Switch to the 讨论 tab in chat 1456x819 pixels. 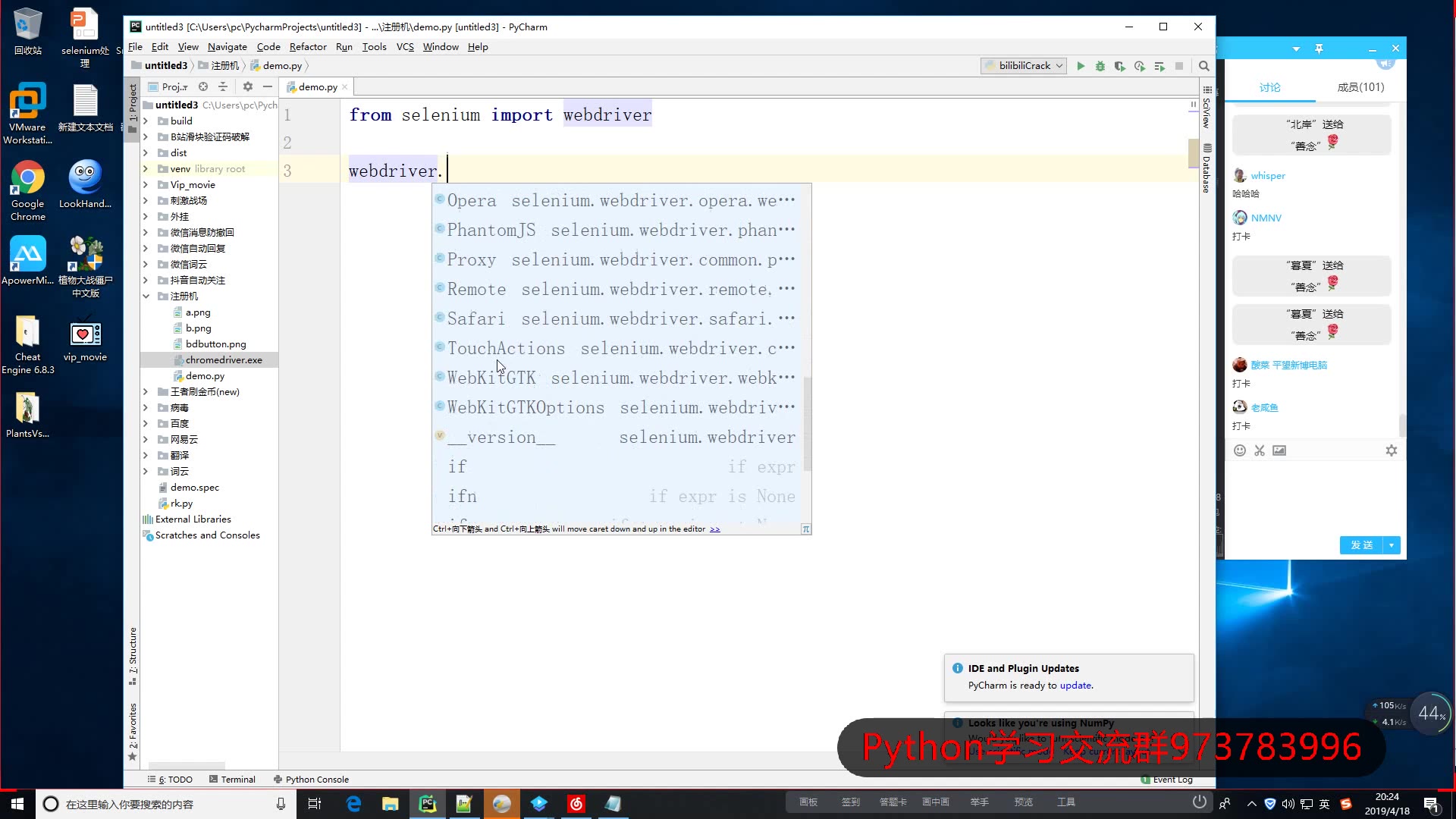pyautogui.click(x=1270, y=87)
